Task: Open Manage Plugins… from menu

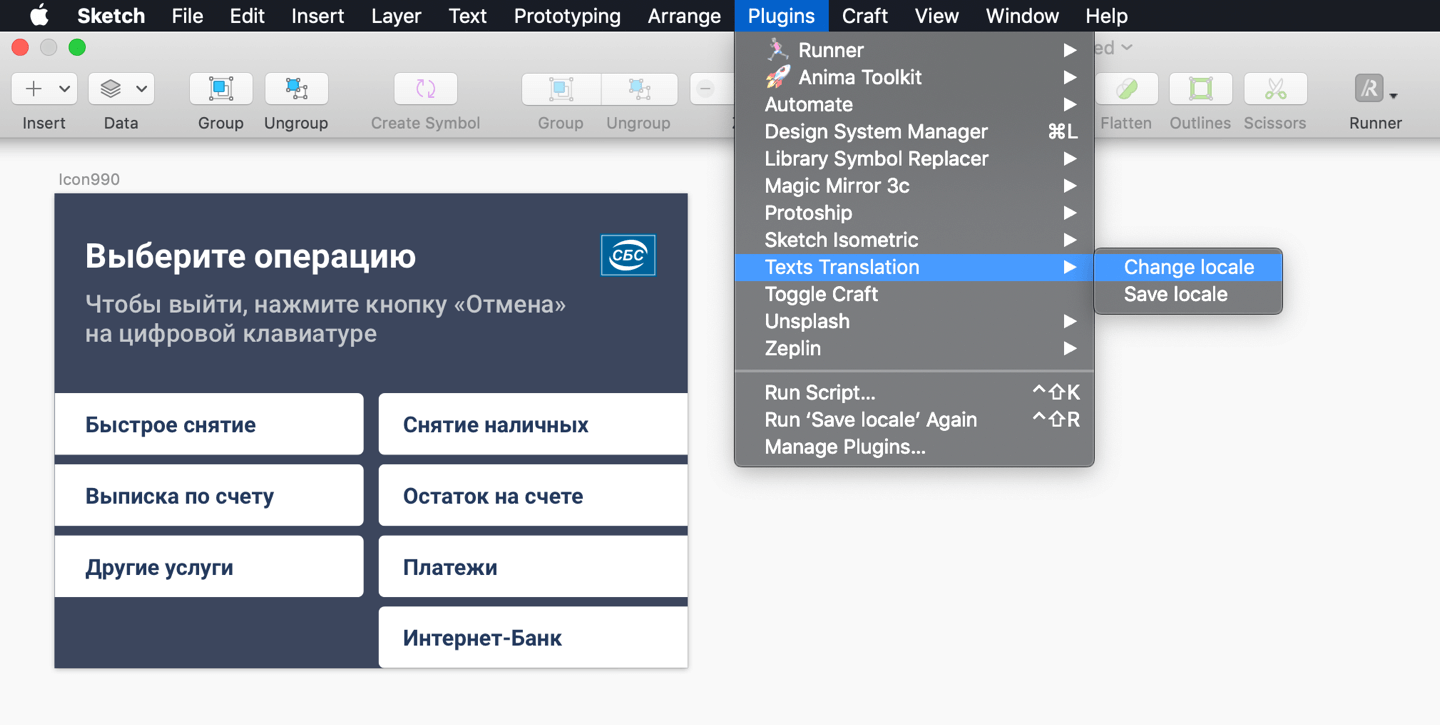Action: (844, 447)
